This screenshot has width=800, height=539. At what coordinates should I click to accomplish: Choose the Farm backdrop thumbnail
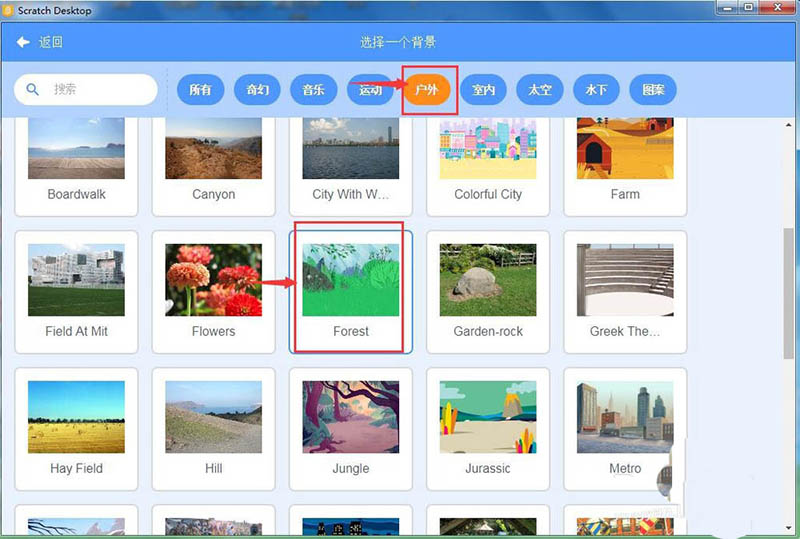coord(626,149)
